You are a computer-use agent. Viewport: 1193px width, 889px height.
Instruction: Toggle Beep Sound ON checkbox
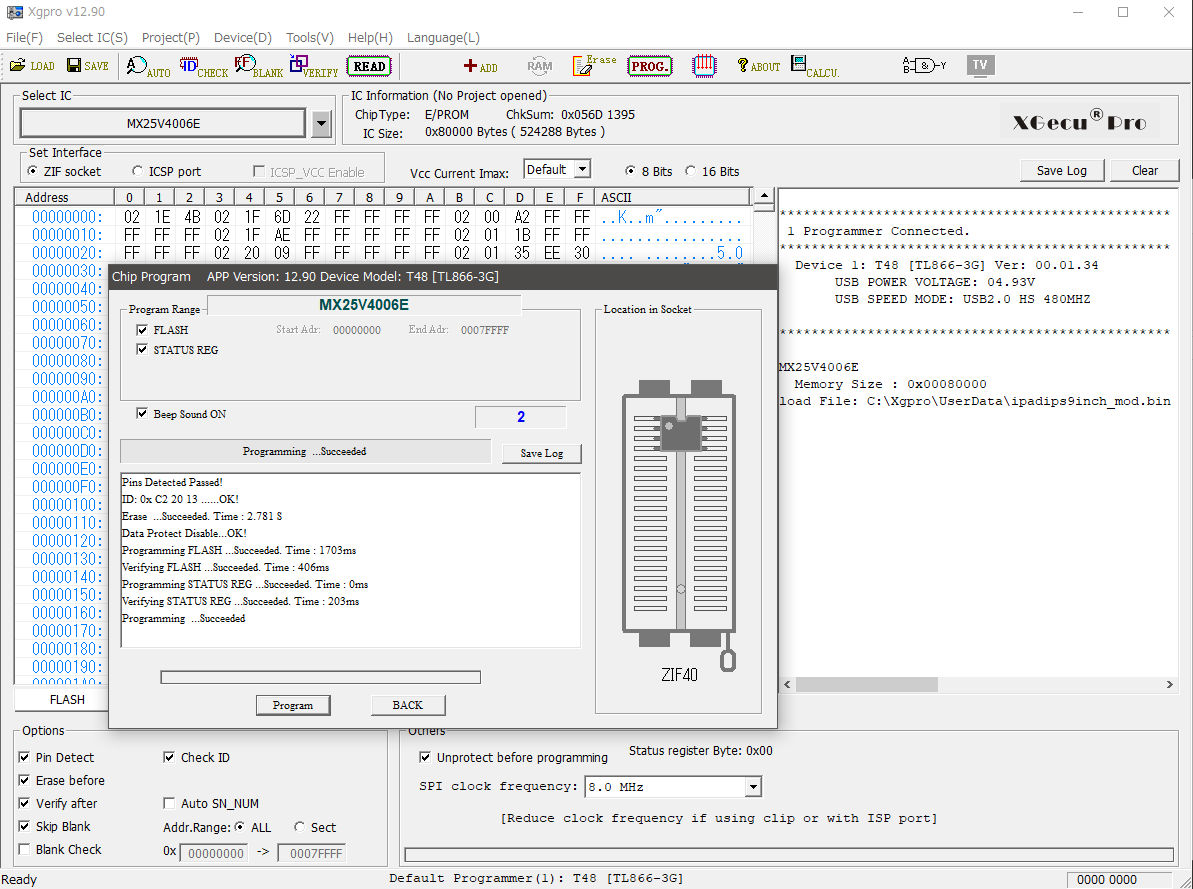[142, 413]
